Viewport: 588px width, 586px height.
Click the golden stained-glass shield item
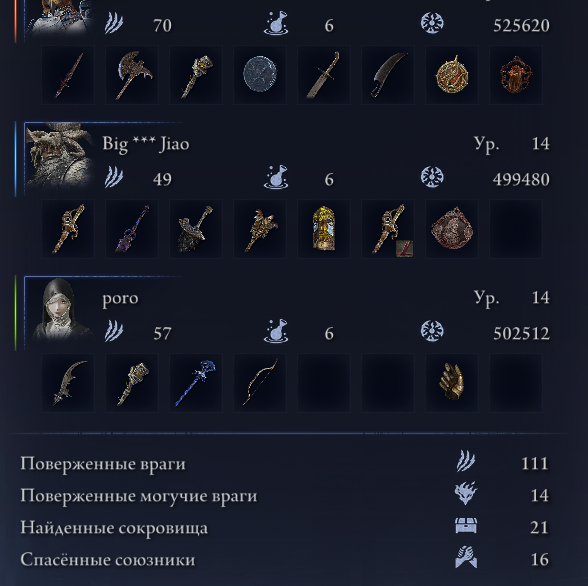(324, 229)
